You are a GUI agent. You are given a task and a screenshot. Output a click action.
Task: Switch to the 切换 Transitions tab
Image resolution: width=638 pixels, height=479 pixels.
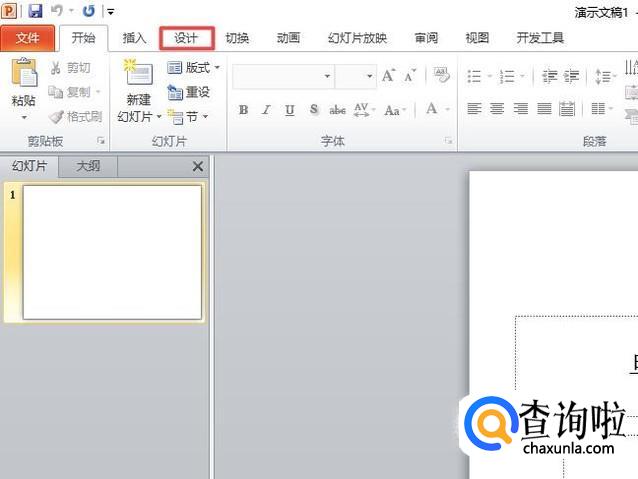point(237,38)
